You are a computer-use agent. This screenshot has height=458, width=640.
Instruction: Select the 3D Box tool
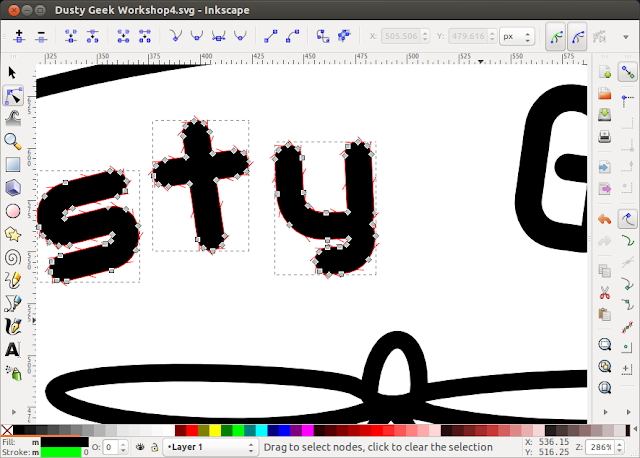pos(13,188)
